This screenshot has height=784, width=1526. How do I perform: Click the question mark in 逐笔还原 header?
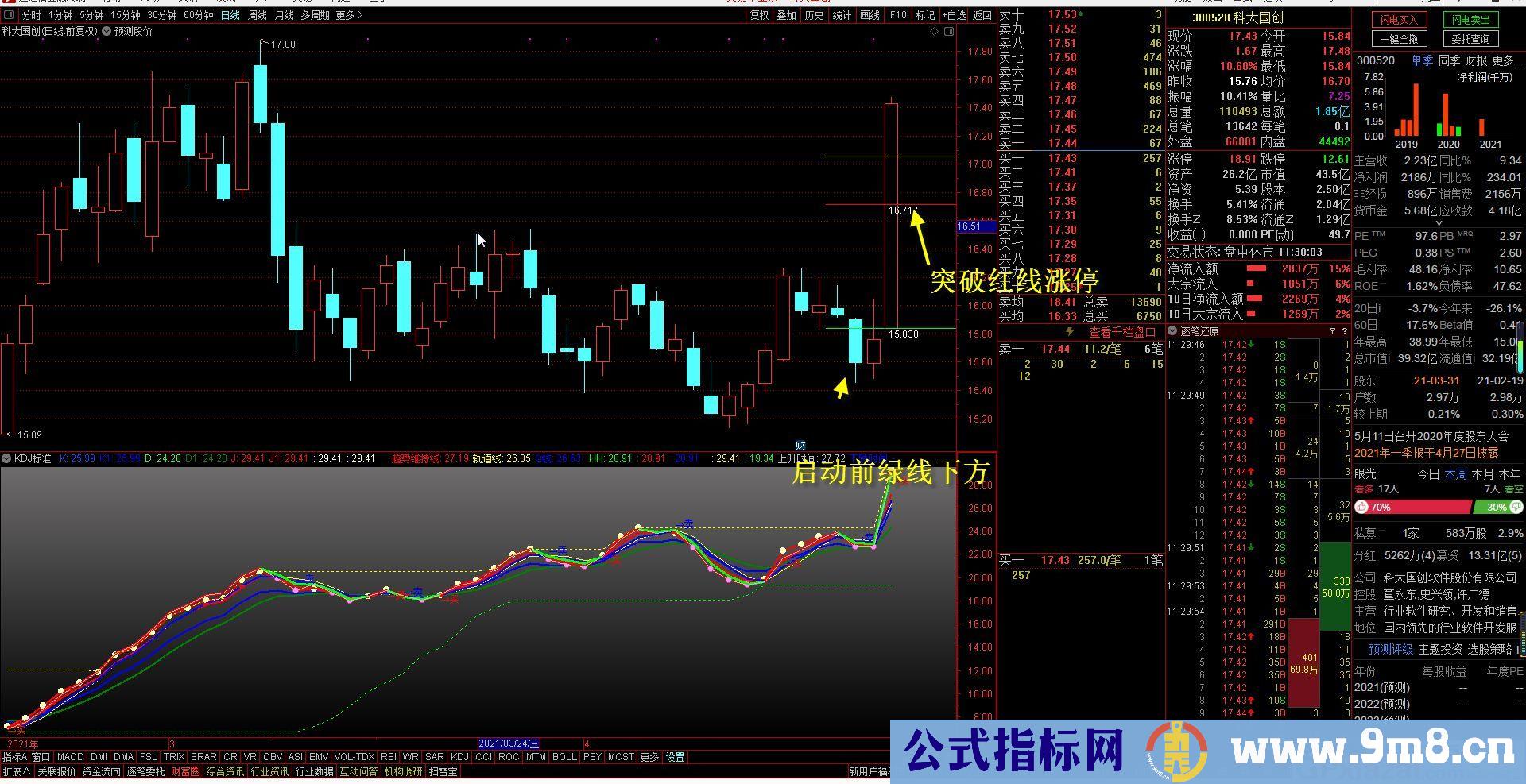pyautogui.click(x=1344, y=331)
